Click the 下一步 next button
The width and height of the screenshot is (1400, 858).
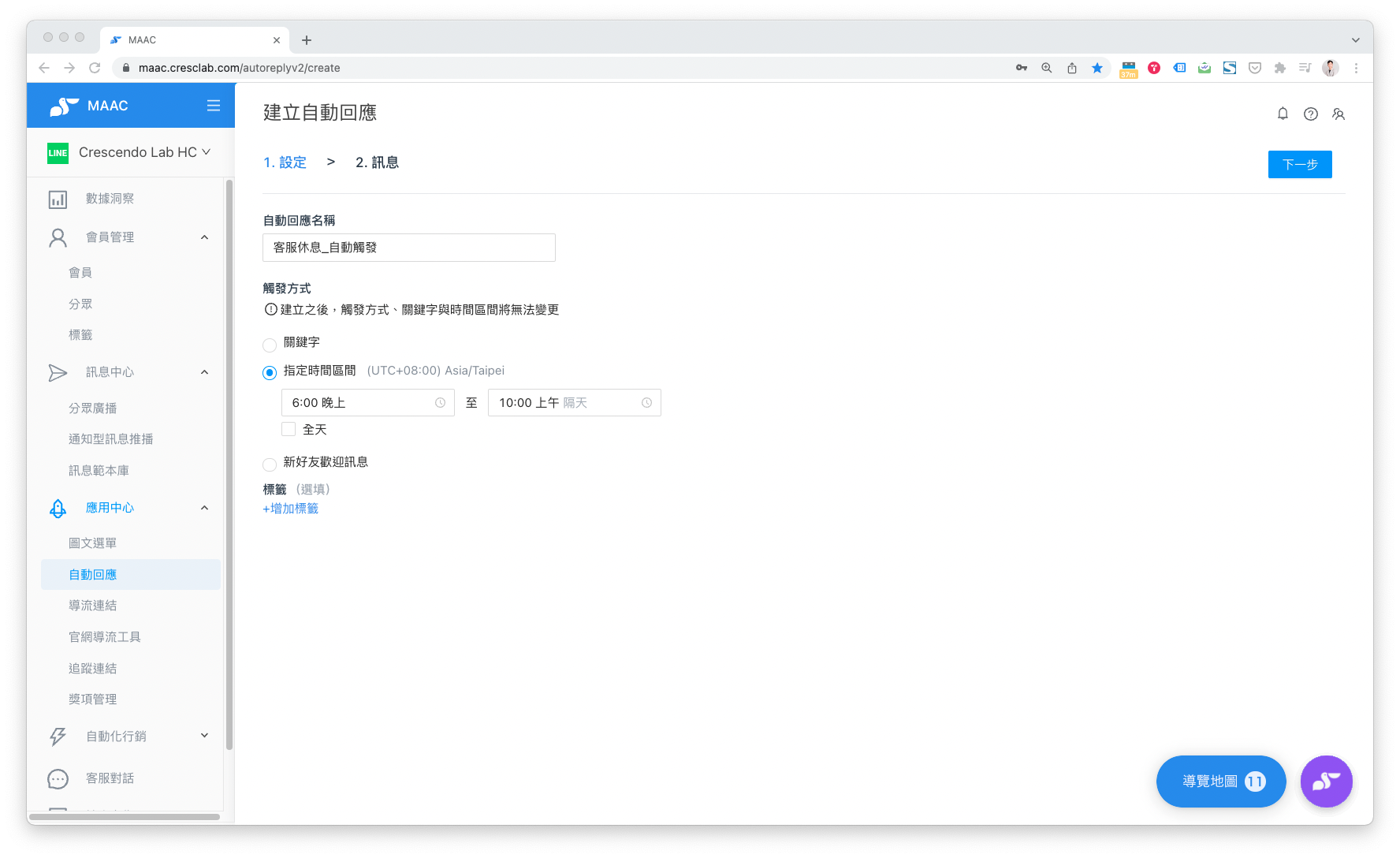pyautogui.click(x=1300, y=164)
